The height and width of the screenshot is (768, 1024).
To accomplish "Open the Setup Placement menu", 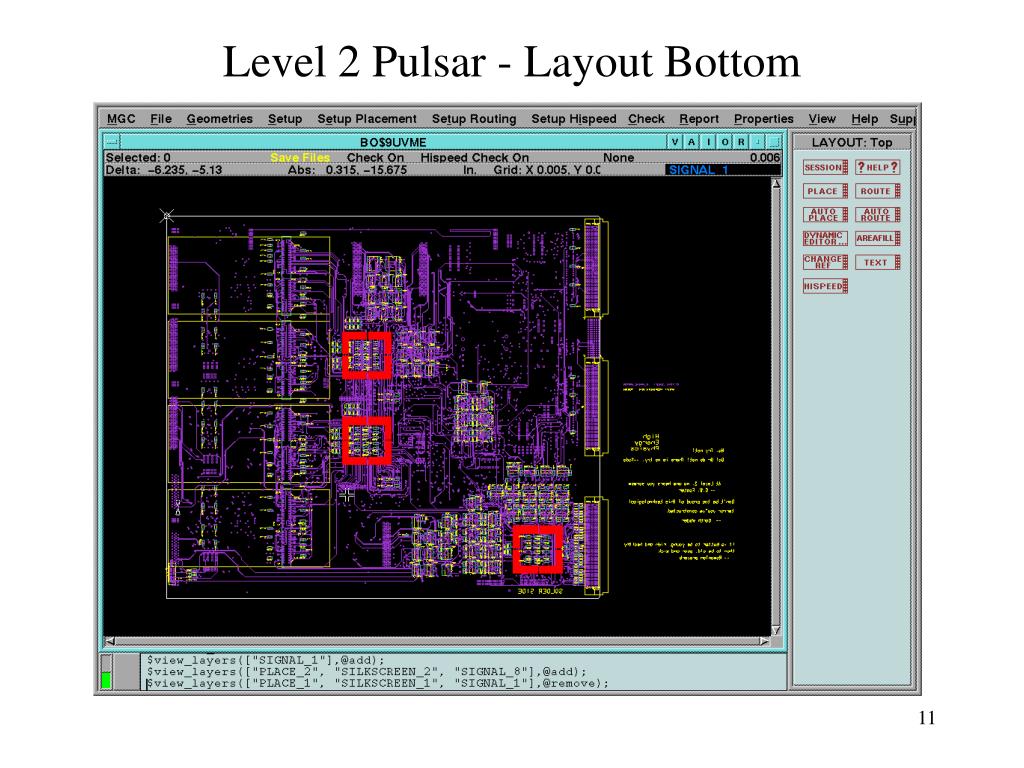I will click(367, 119).
